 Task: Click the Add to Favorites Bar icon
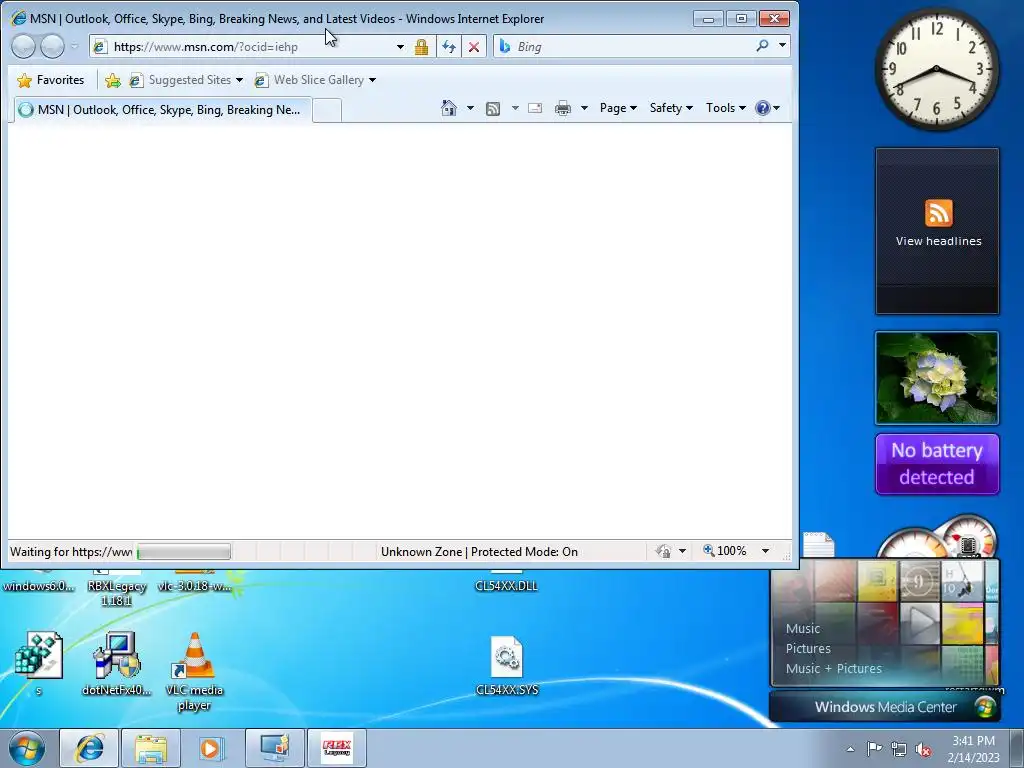[x=112, y=80]
